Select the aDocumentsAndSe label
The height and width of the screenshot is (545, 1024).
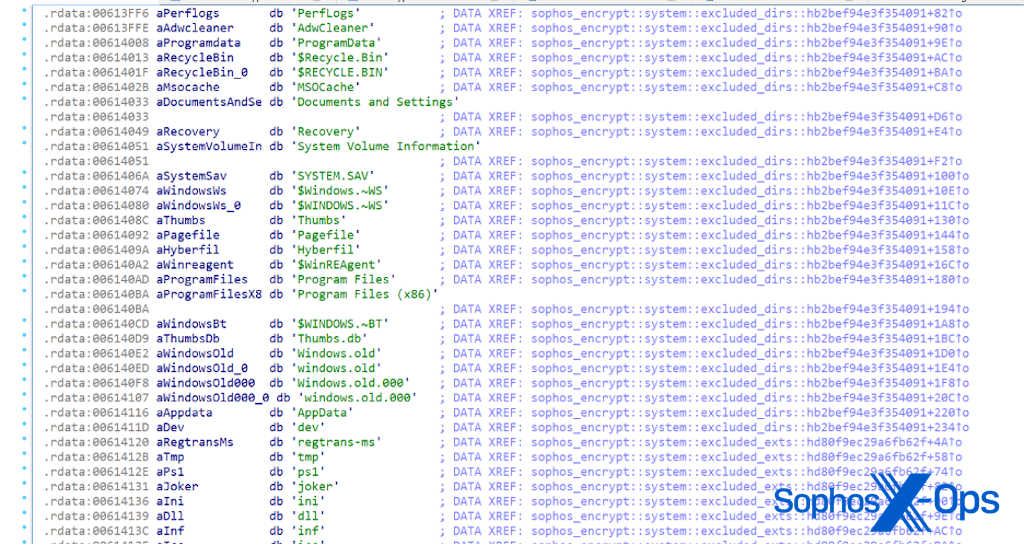208,102
